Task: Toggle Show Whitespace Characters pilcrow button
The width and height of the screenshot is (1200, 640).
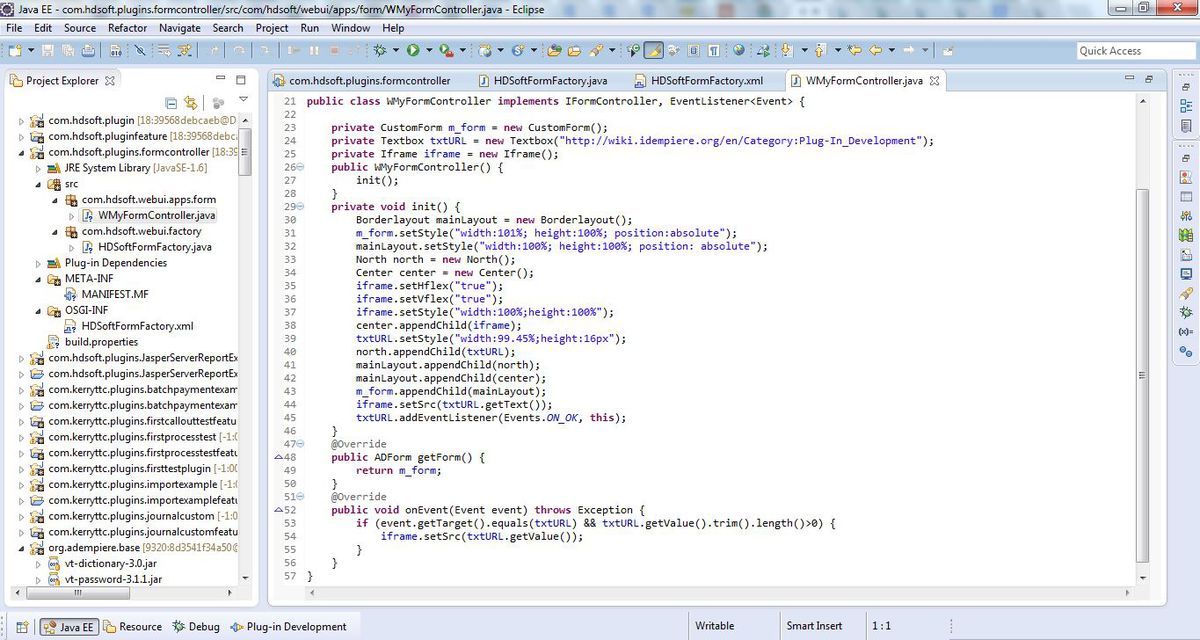Action: click(714, 50)
